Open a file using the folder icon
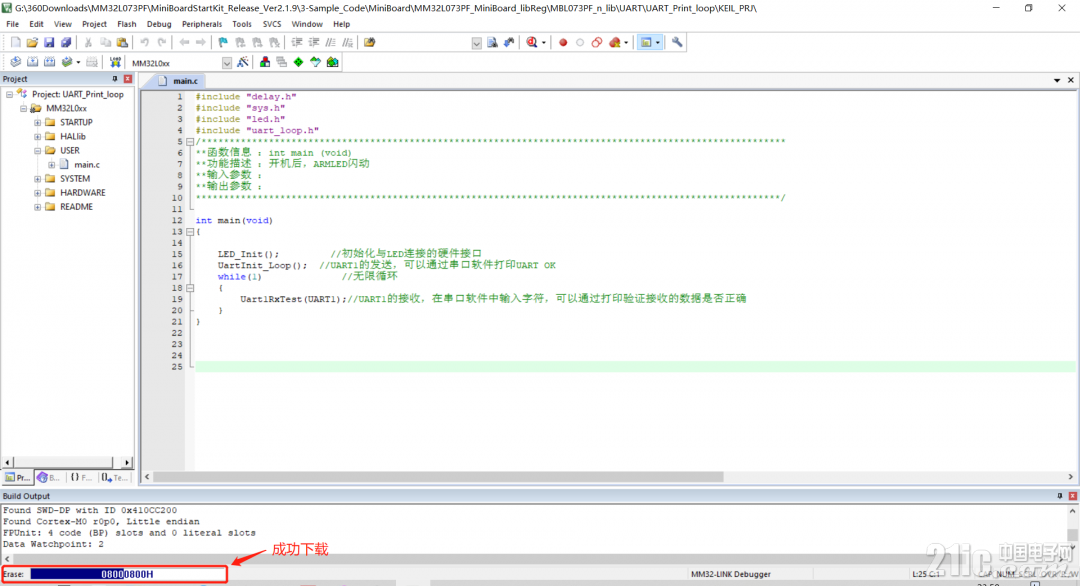 coord(32,43)
